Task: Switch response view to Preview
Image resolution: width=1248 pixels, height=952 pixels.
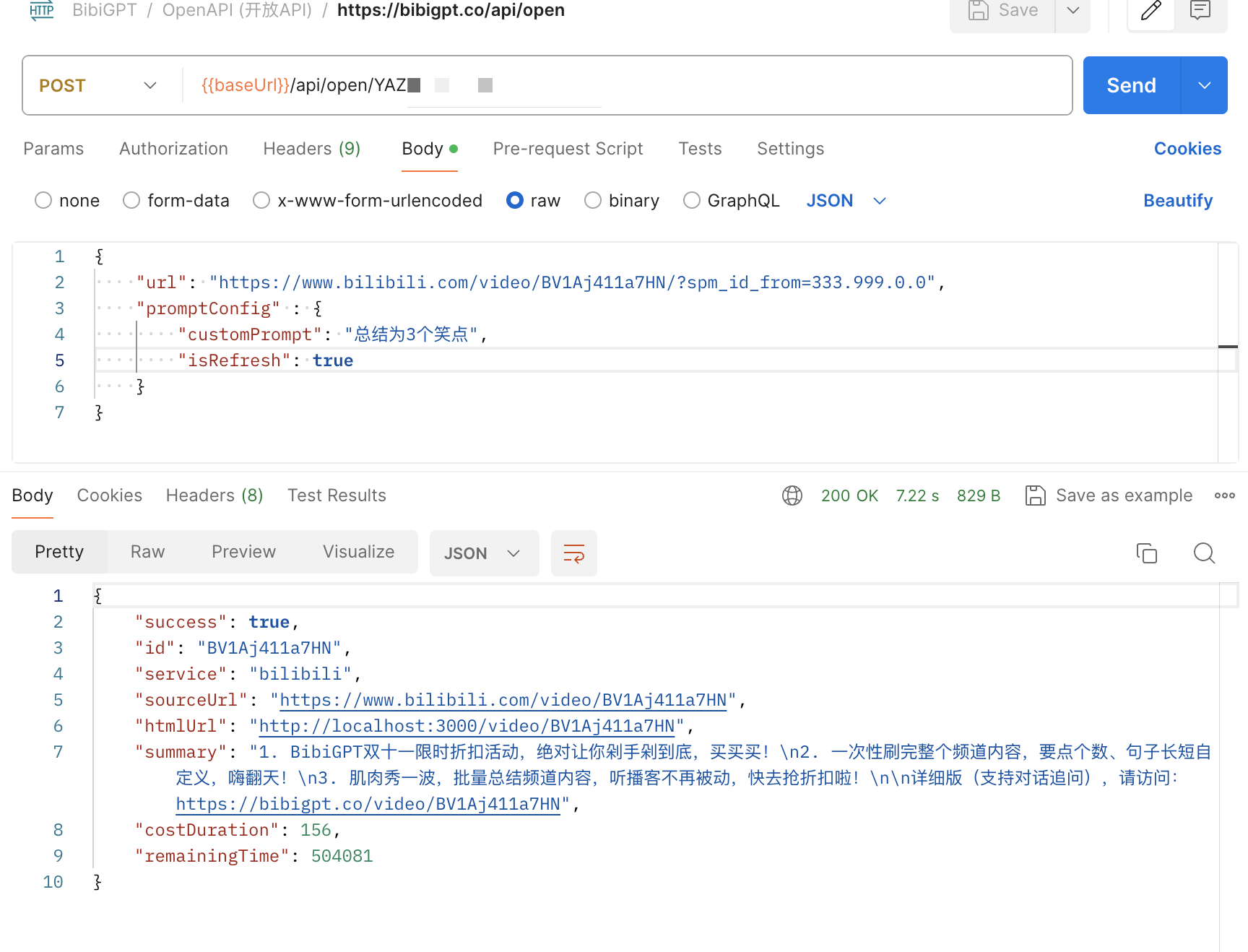Action: tap(243, 552)
